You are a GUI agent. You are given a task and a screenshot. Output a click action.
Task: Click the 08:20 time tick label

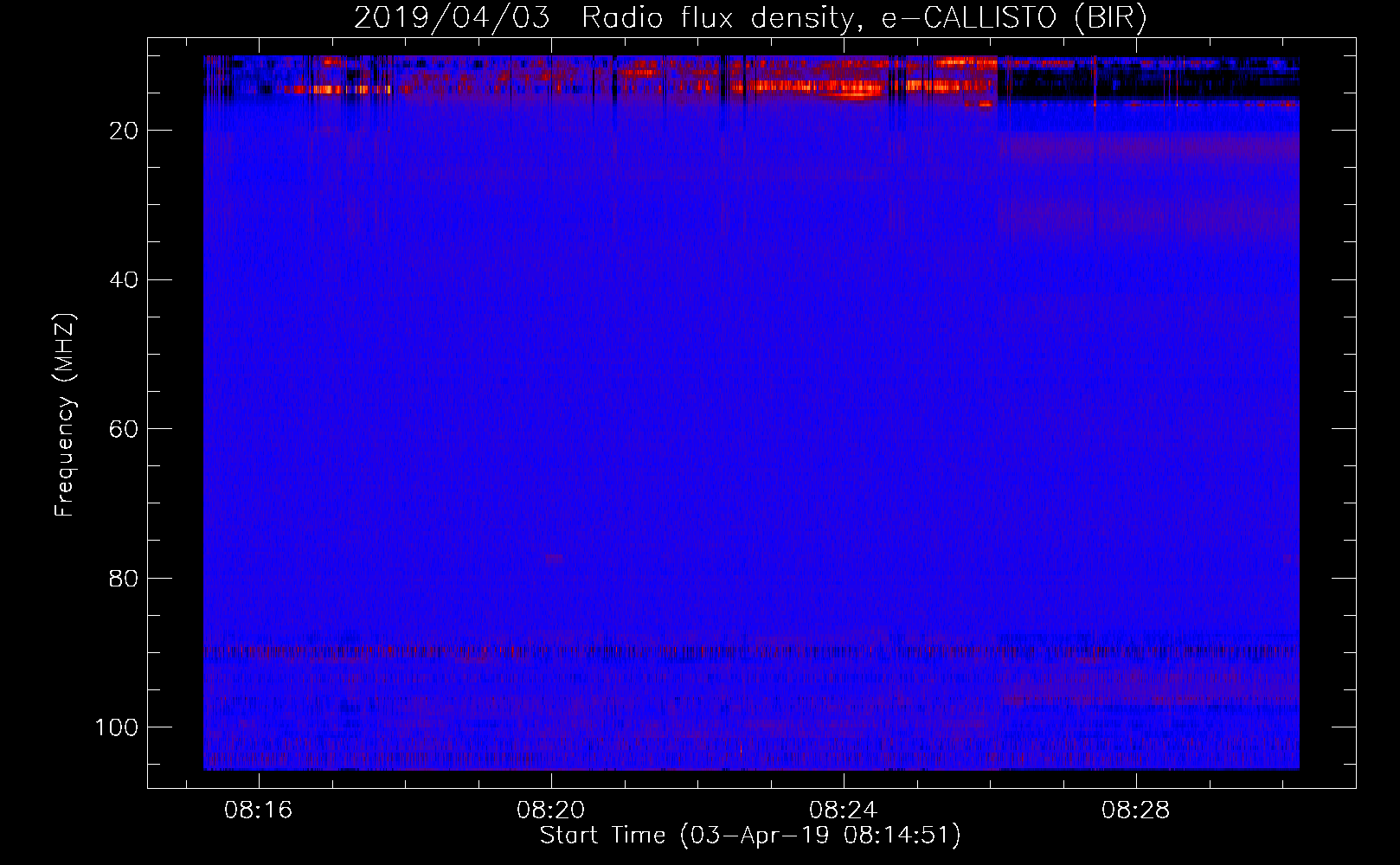[550, 811]
